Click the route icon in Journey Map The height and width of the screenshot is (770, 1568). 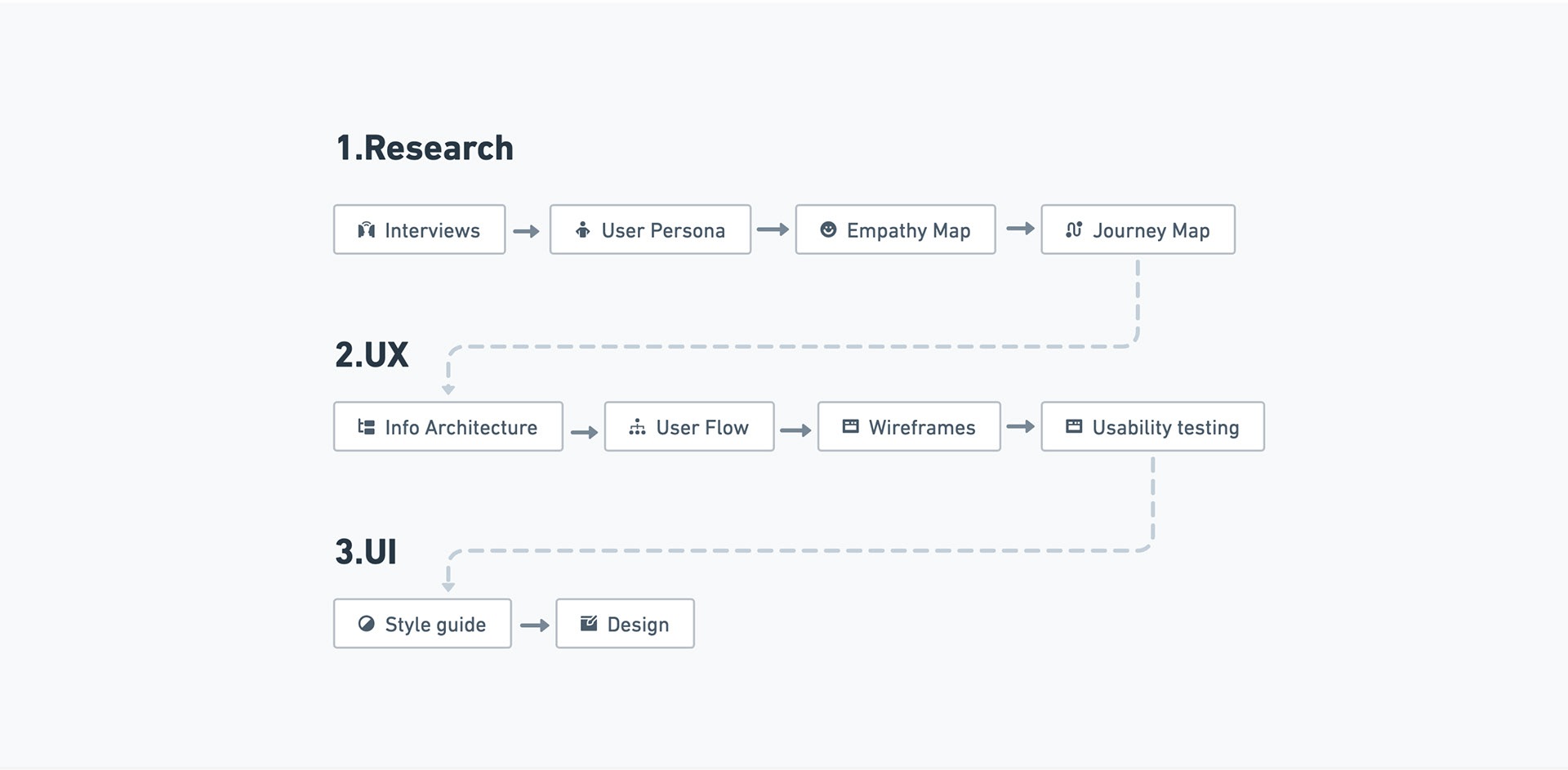click(1074, 229)
